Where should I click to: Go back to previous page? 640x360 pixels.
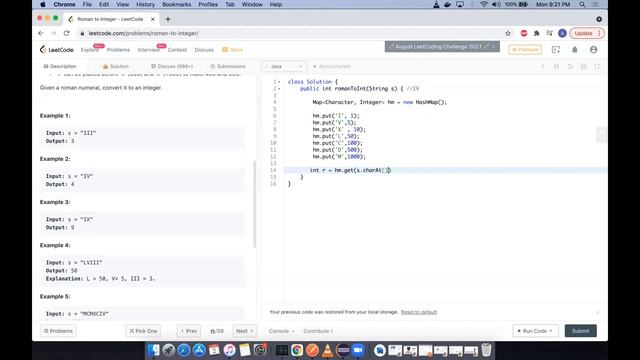[x=41, y=33]
